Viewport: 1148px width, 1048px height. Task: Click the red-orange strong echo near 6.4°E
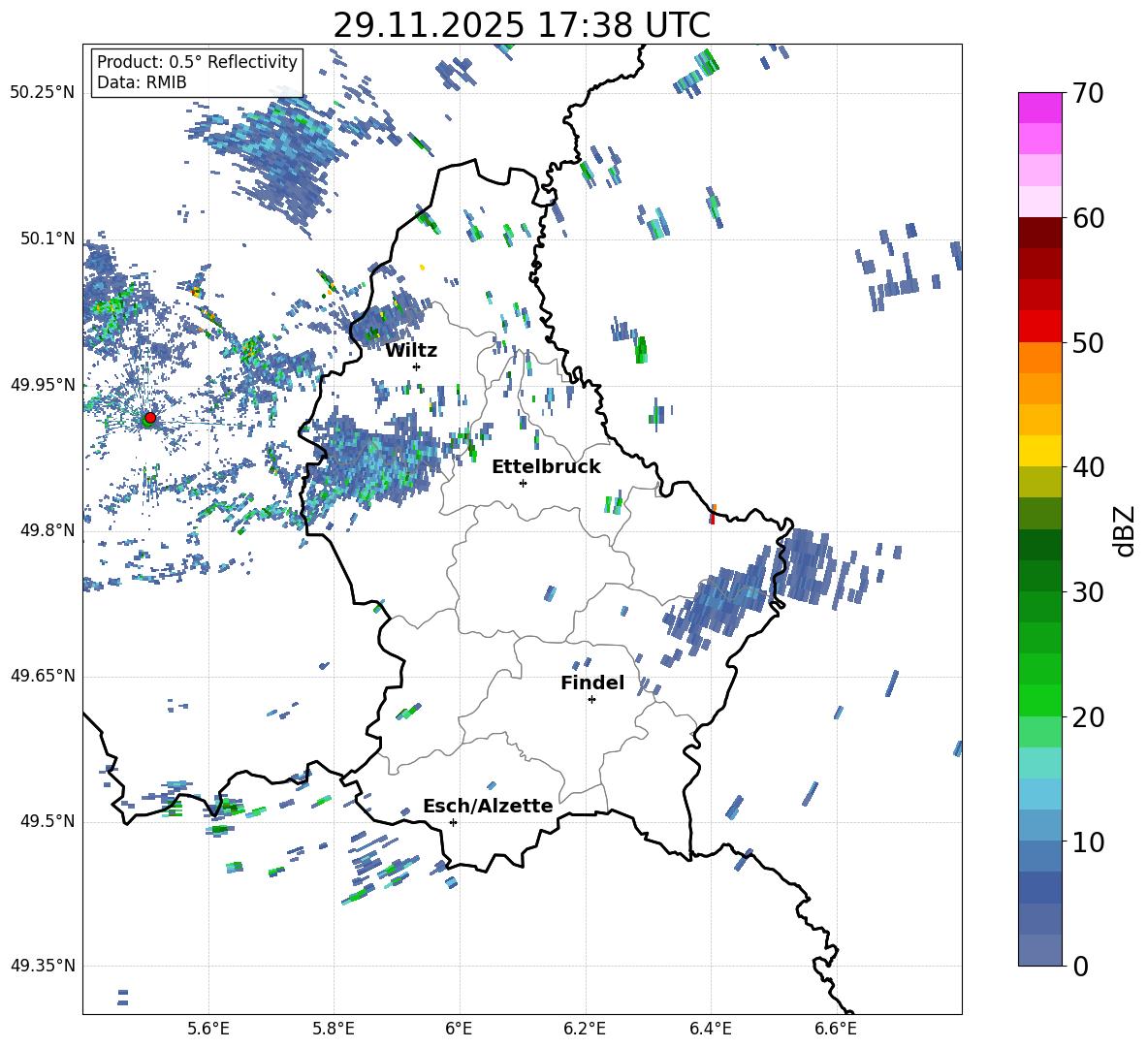(x=713, y=515)
